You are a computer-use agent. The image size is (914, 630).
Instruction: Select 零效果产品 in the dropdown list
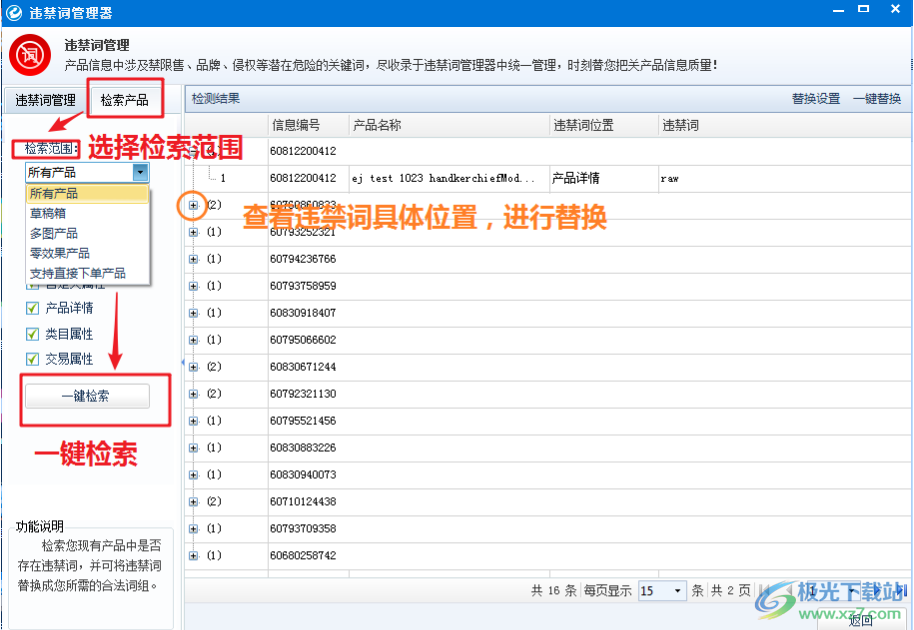tap(87, 253)
